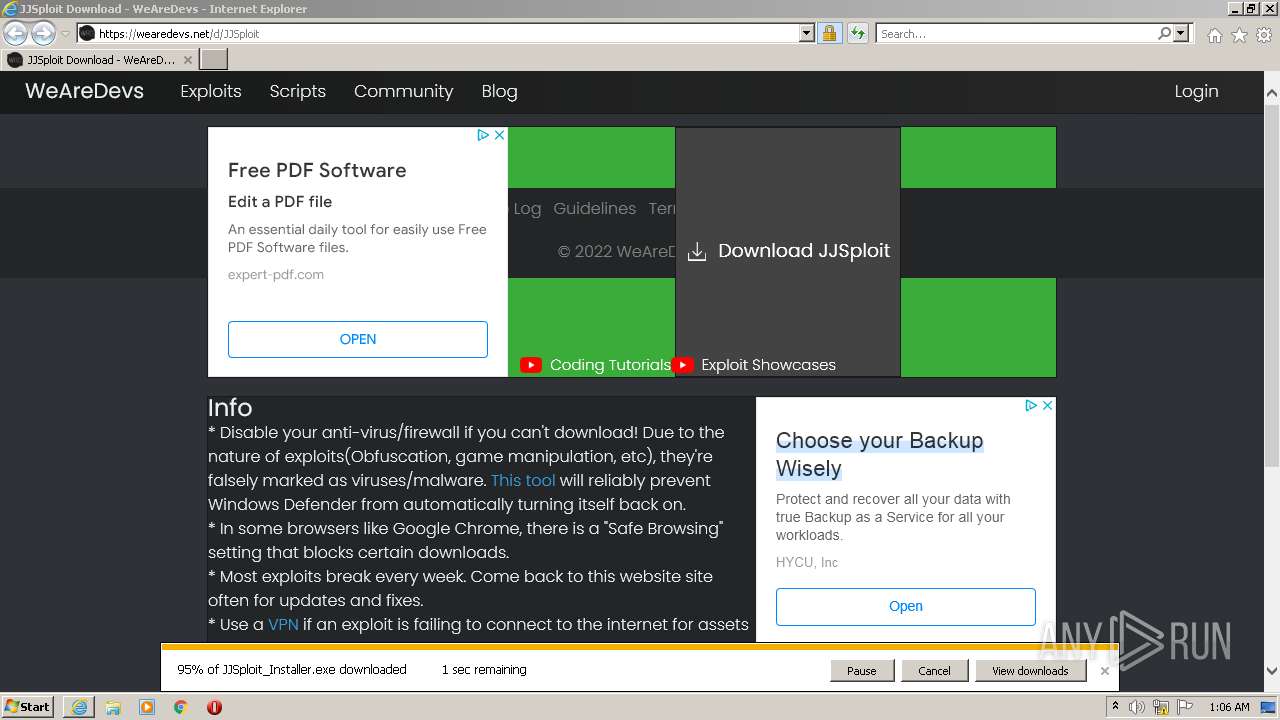Screen dimensions: 1280x720
Task: Click AdChoices icon on PDF ad
Action: [483, 135]
